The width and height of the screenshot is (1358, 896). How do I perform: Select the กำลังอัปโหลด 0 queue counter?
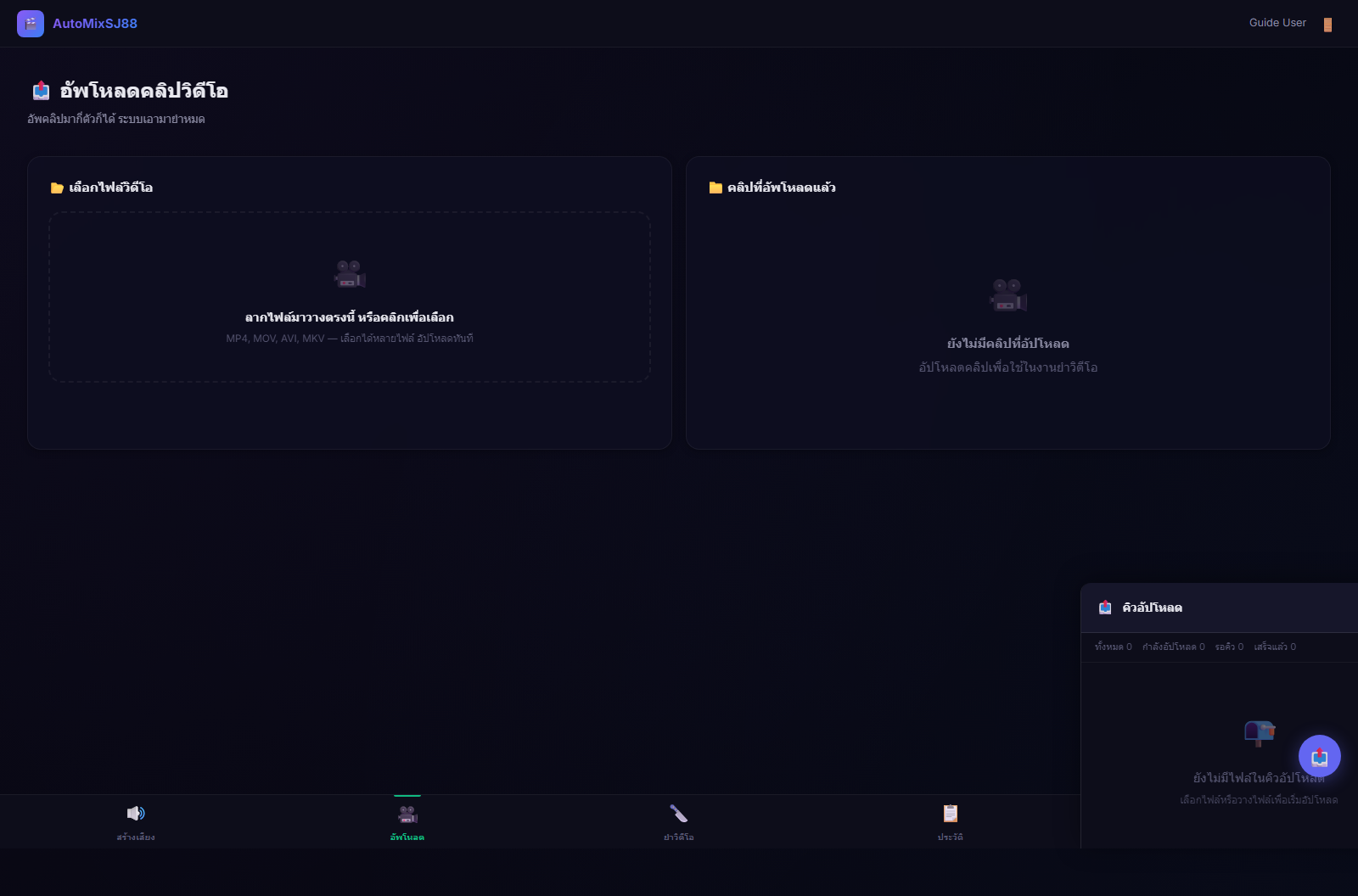(x=1173, y=647)
